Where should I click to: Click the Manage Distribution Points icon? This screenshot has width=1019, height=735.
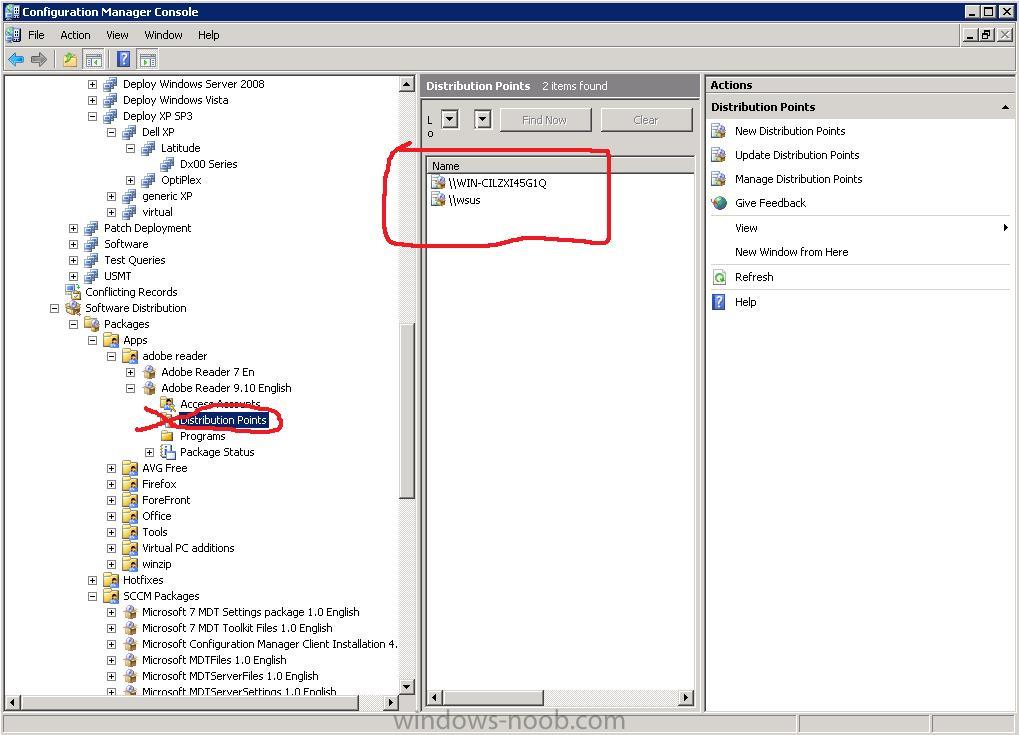click(x=719, y=179)
